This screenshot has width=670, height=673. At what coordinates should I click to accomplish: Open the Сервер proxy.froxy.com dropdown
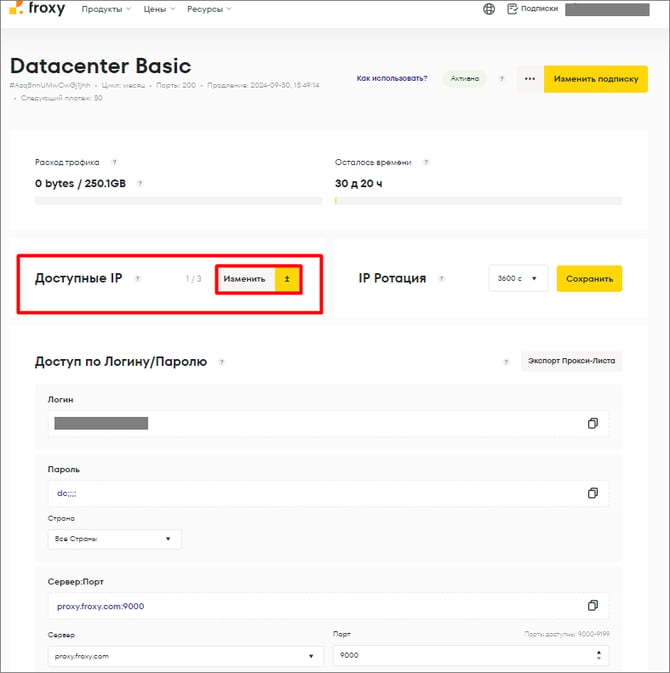coord(186,656)
